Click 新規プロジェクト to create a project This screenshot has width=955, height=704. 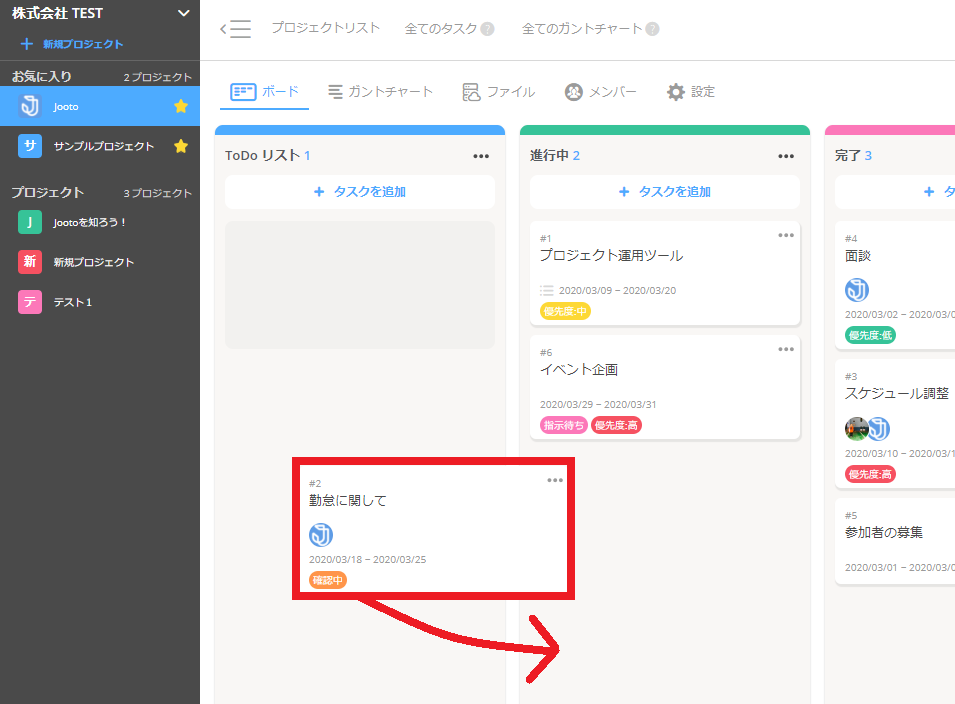click(x=72, y=44)
